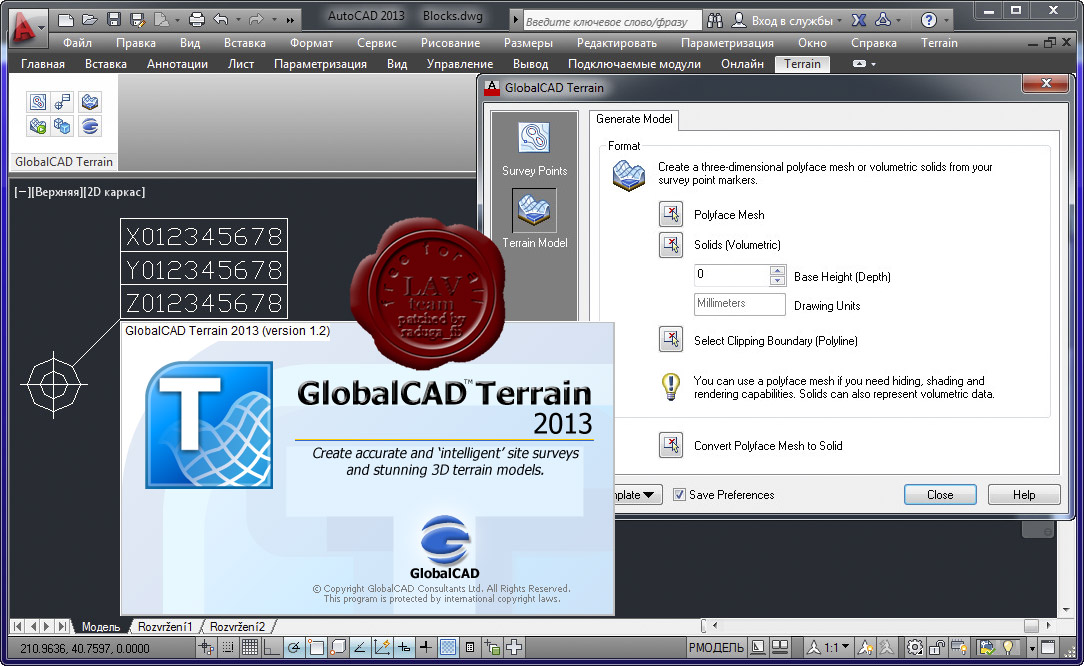Click Solids (Volumetric) pick button
Viewport: 1084px width, 666px height.
pyautogui.click(x=671, y=245)
